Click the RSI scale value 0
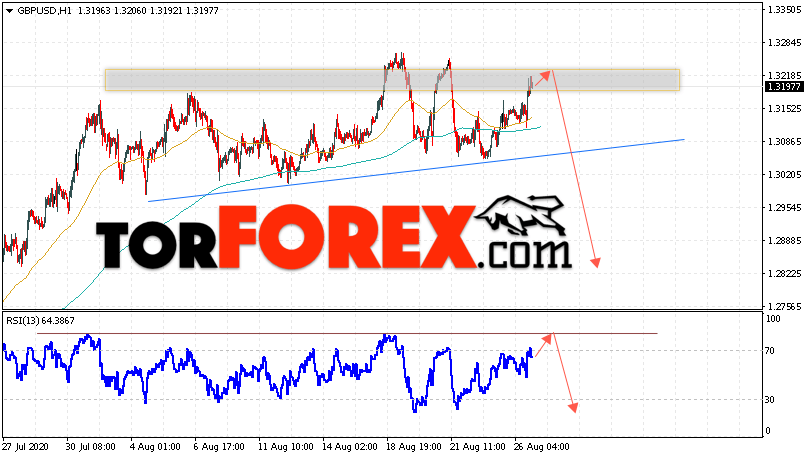The width and height of the screenshot is (808, 458). pos(768,431)
